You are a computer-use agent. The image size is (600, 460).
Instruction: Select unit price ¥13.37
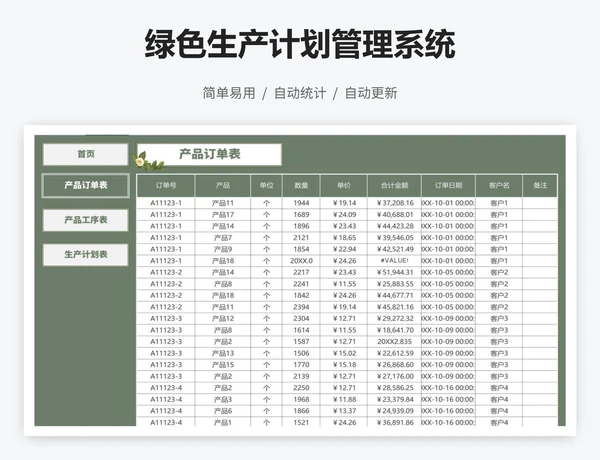[x=344, y=411]
